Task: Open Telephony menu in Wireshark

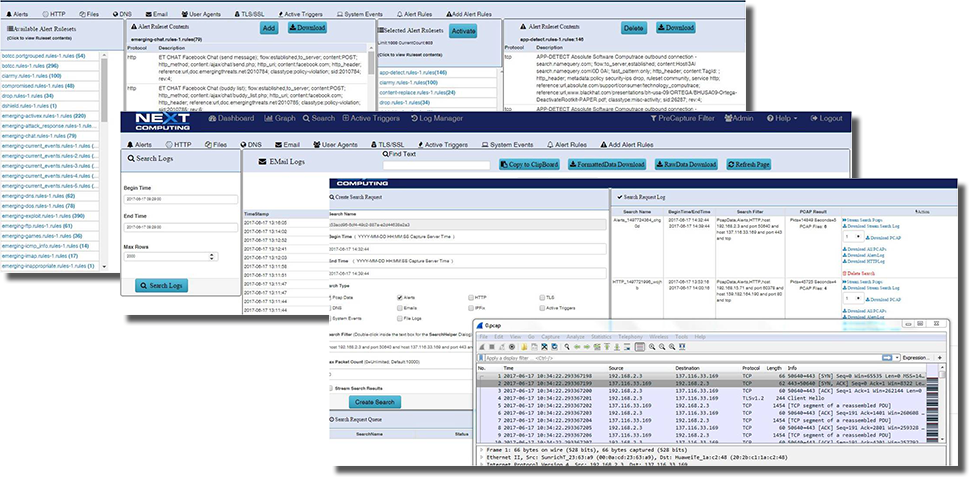Action: [x=630, y=337]
